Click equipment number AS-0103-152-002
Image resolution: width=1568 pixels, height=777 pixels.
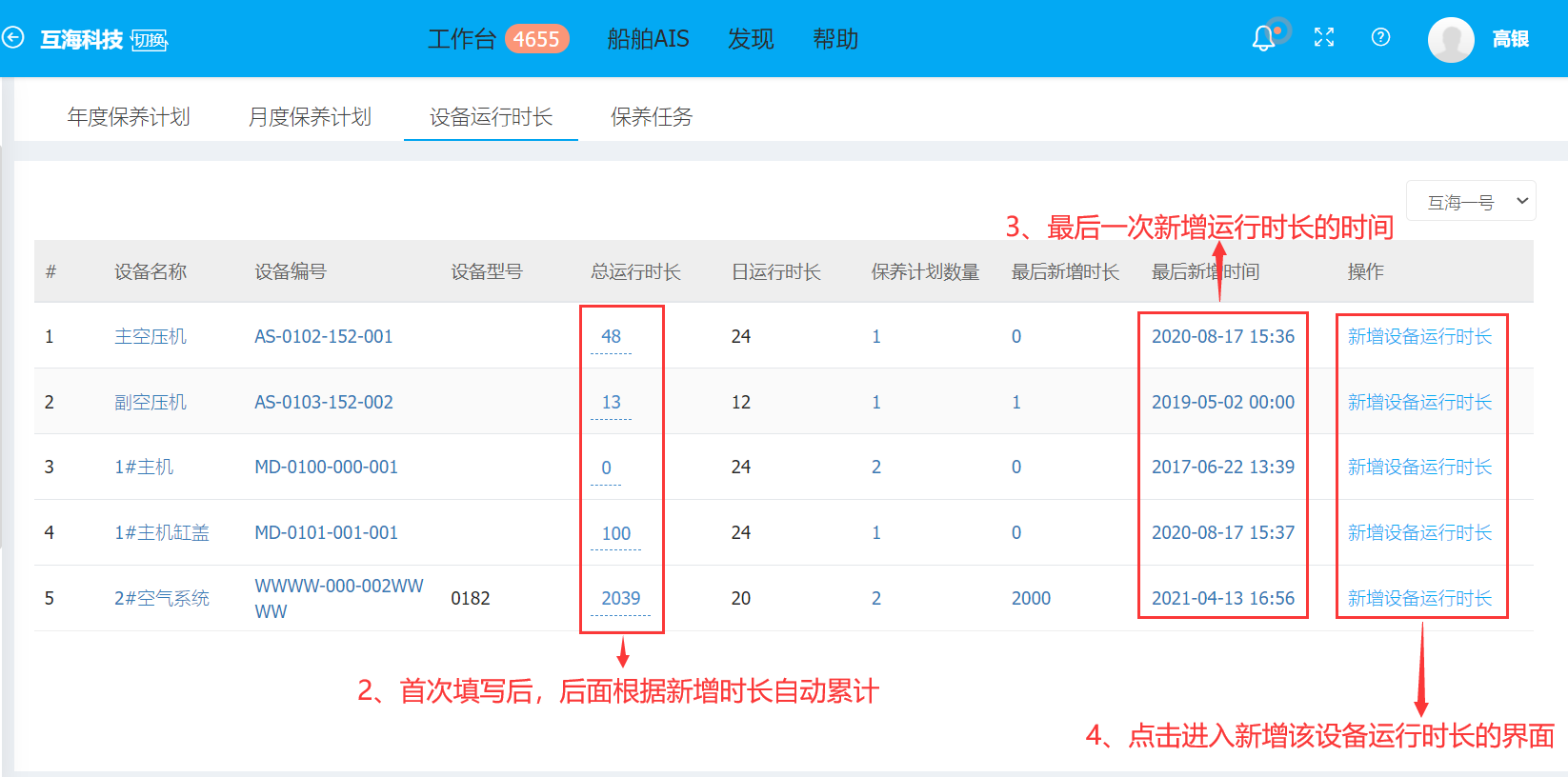[324, 402]
